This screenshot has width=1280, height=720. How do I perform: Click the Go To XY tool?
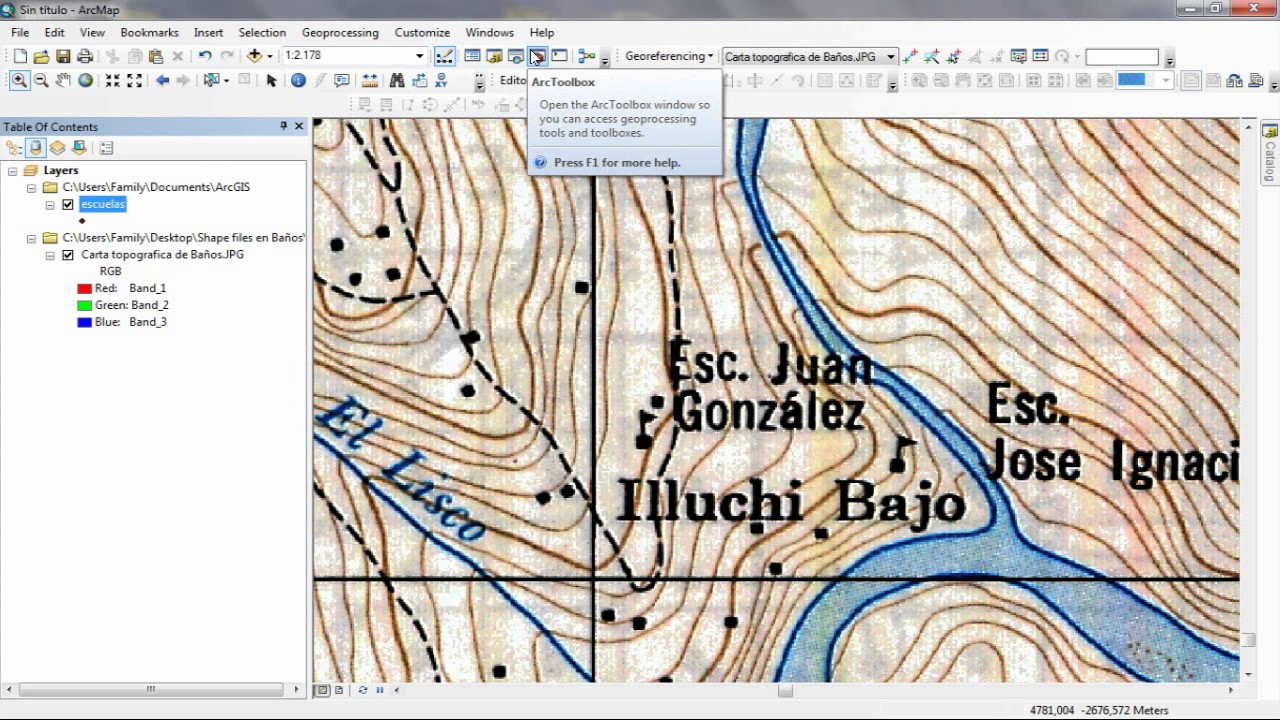441,80
